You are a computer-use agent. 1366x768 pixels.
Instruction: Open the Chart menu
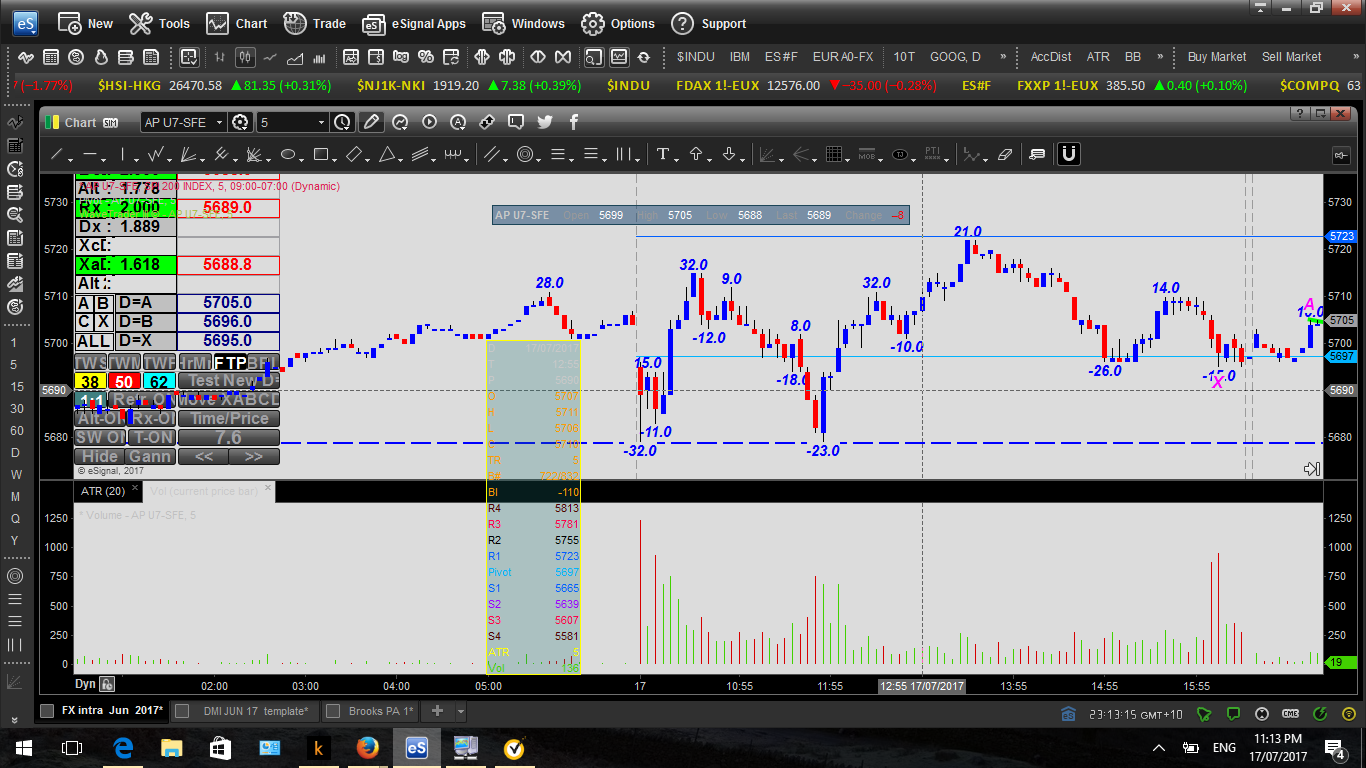[x=237, y=23]
